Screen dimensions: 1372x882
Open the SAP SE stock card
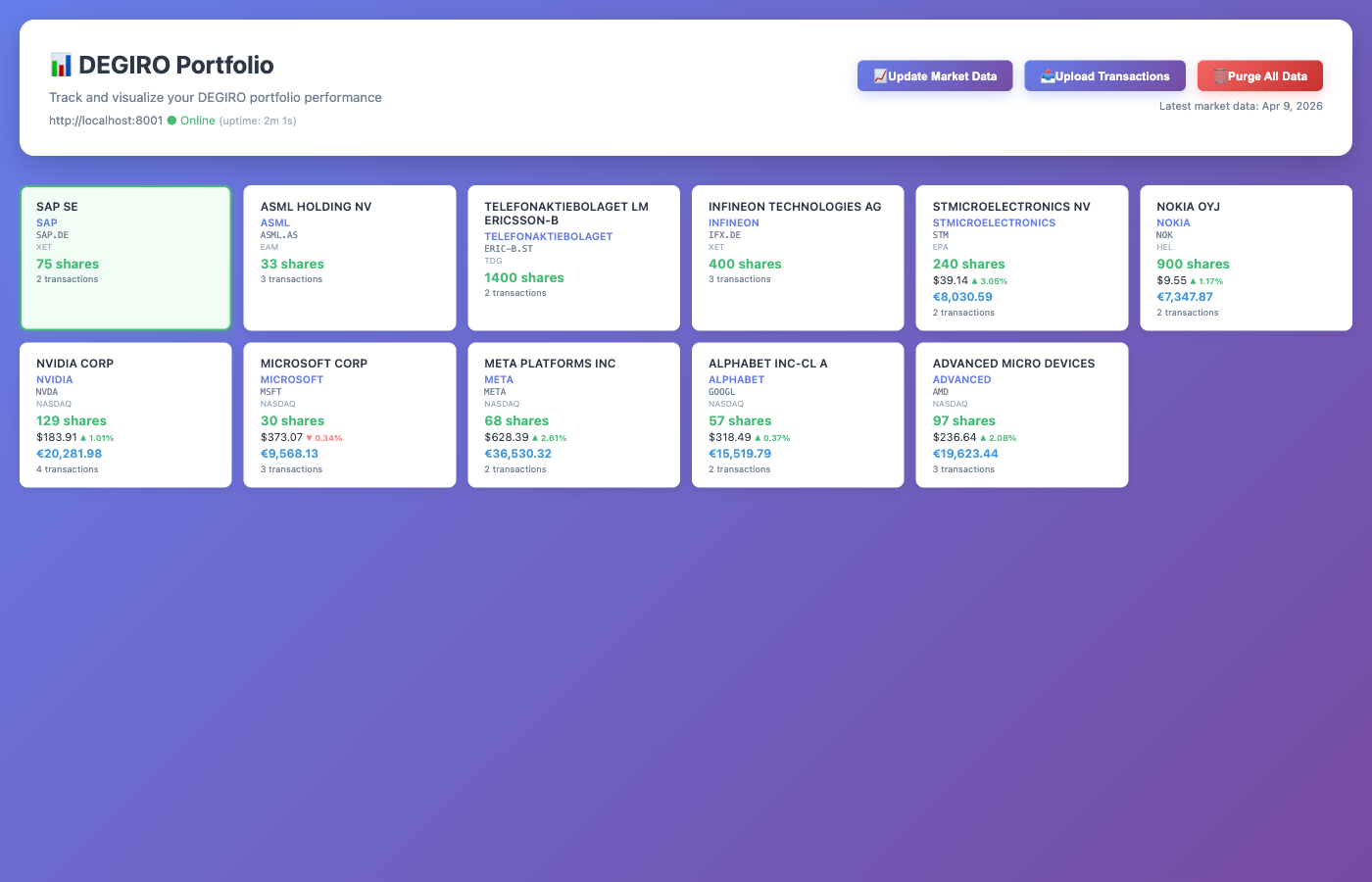[125, 258]
